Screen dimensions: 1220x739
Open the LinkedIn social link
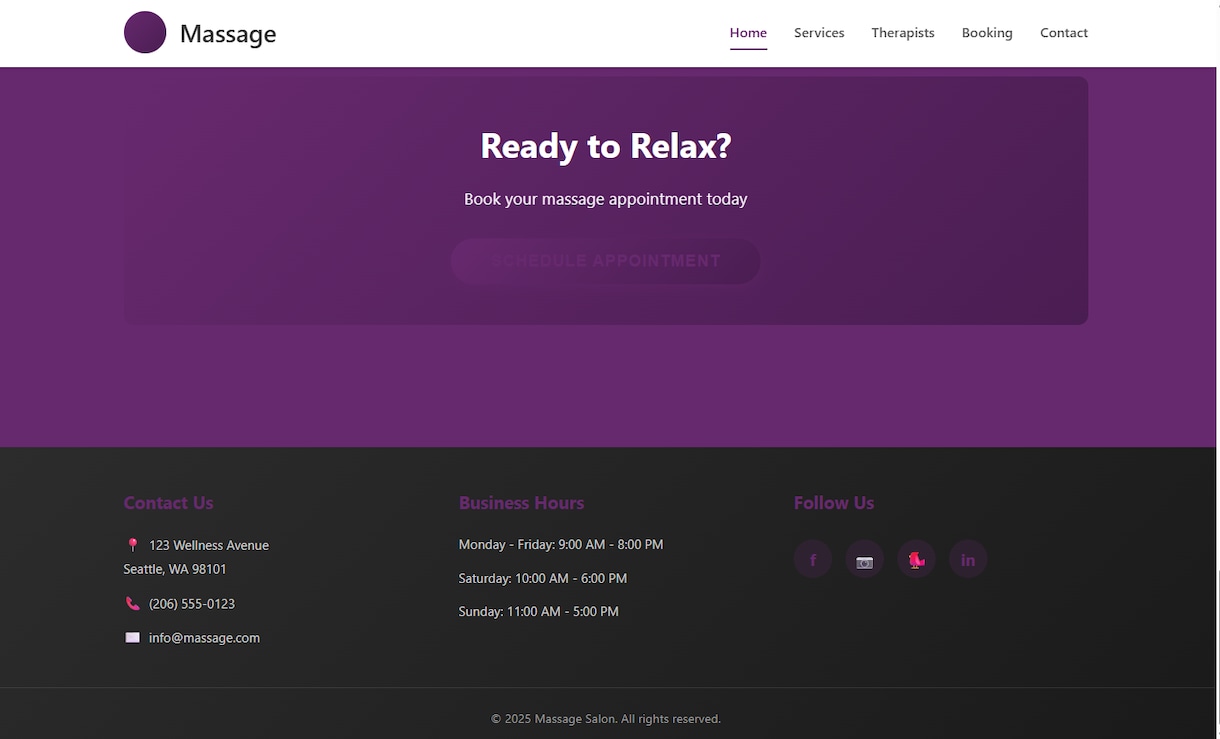pyautogui.click(x=968, y=559)
